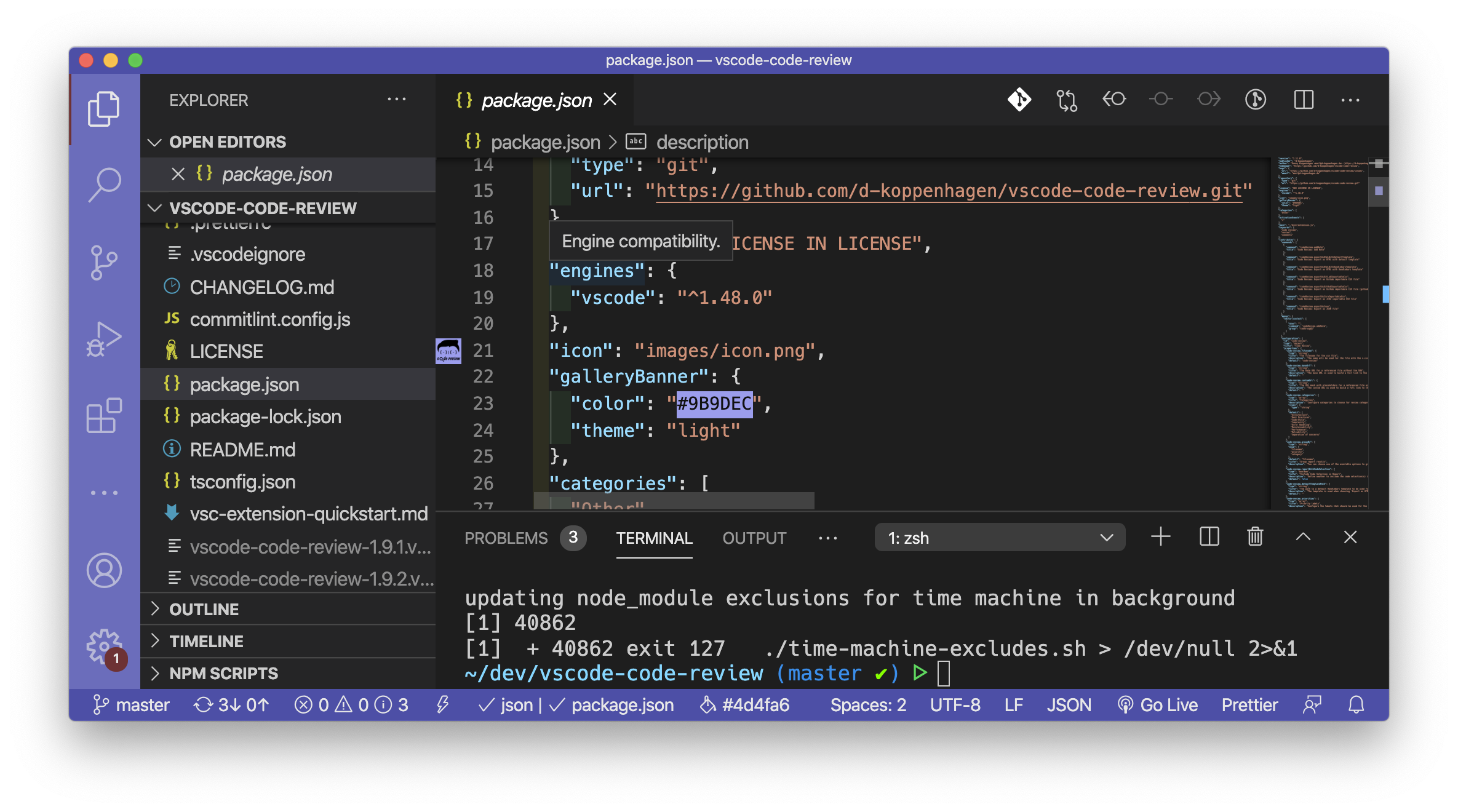Change end of line sequence LF
Image resolution: width=1458 pixels, height=812 pixels.
[x=1013, y=705]
